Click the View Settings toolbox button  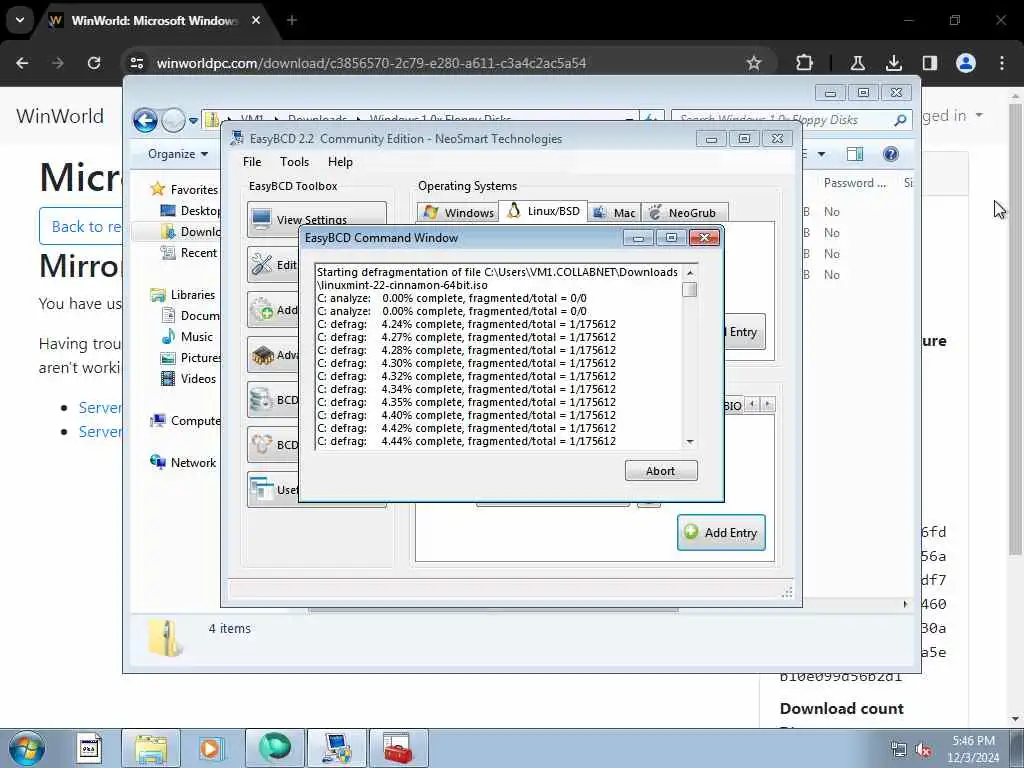[317, 219]
